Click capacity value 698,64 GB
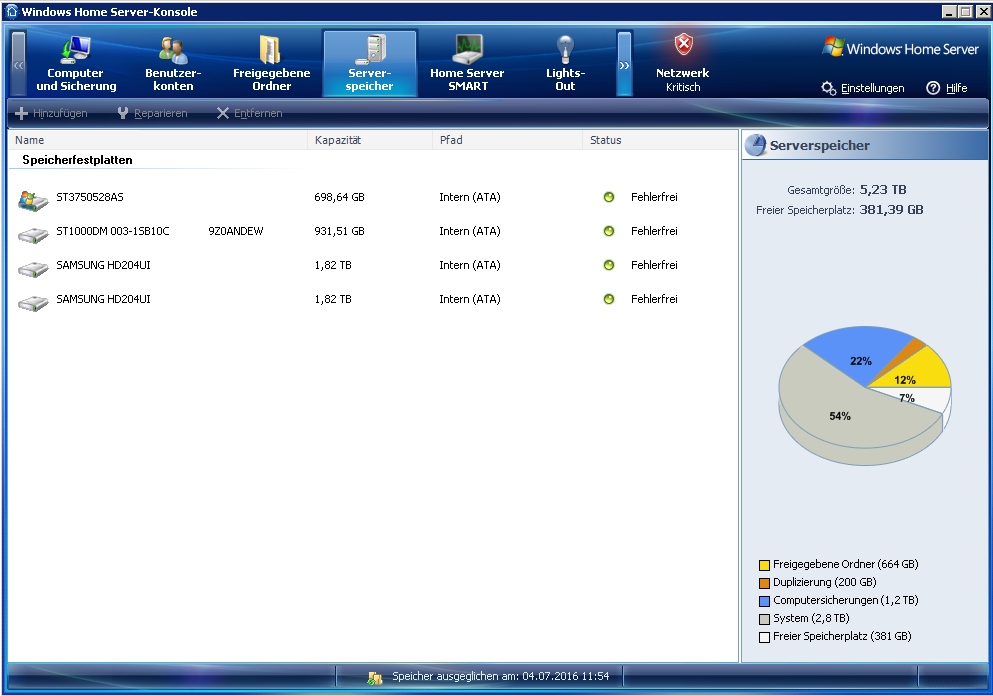993x696 pixels. pos(339,197)
